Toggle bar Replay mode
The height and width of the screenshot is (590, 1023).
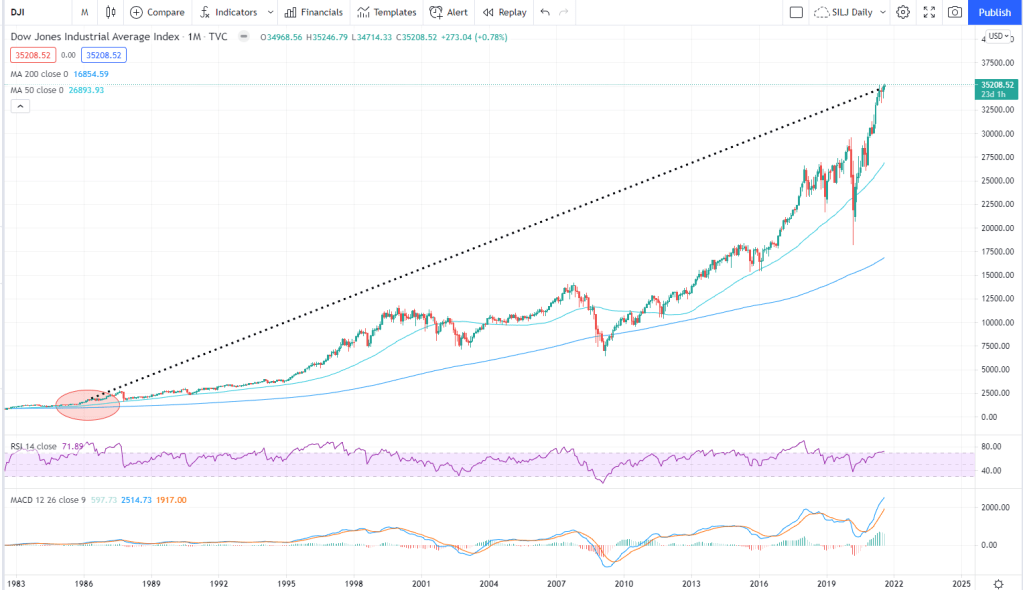pos(503,12)
